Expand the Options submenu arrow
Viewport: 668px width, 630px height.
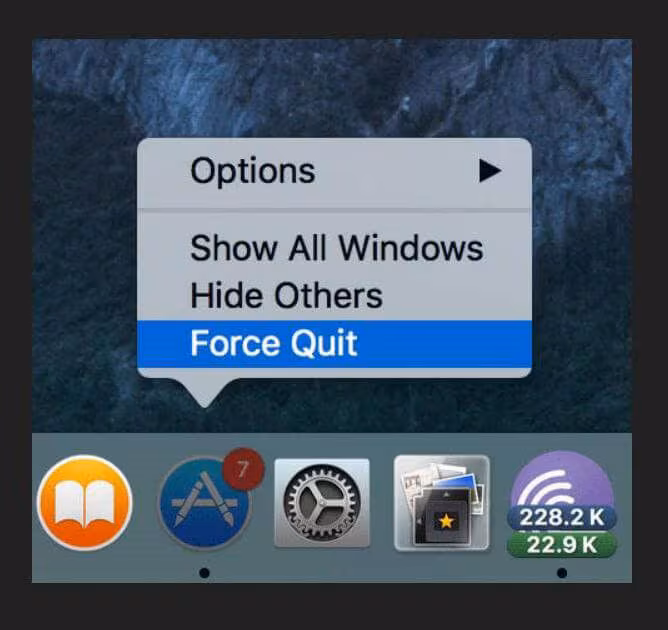490,171
